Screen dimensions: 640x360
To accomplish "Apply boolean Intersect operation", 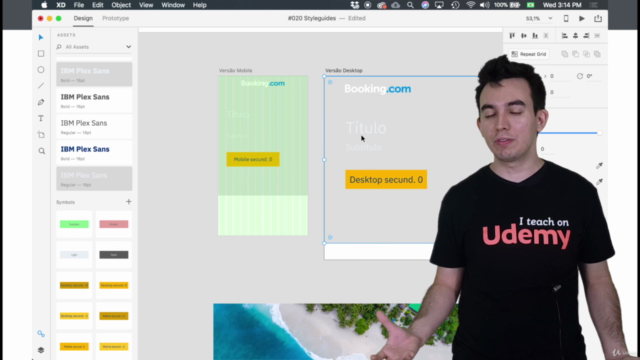I will 586,54.
